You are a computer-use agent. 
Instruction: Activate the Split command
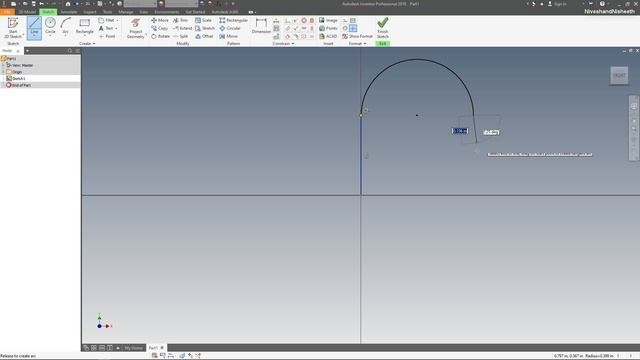coord(180,36)
